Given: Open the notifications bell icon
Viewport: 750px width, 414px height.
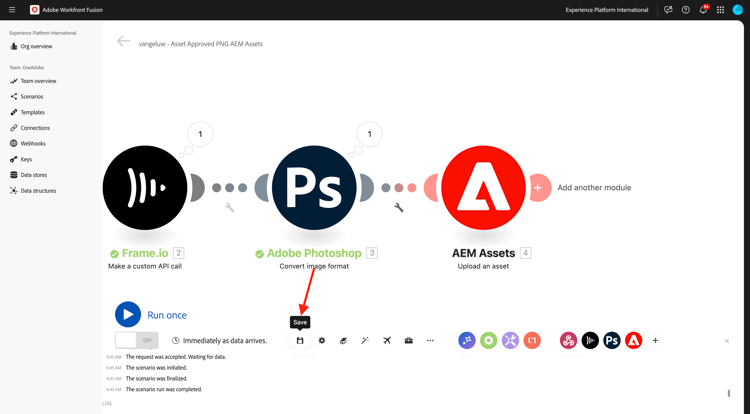Looking at the screenshot, I should [703, 10].
